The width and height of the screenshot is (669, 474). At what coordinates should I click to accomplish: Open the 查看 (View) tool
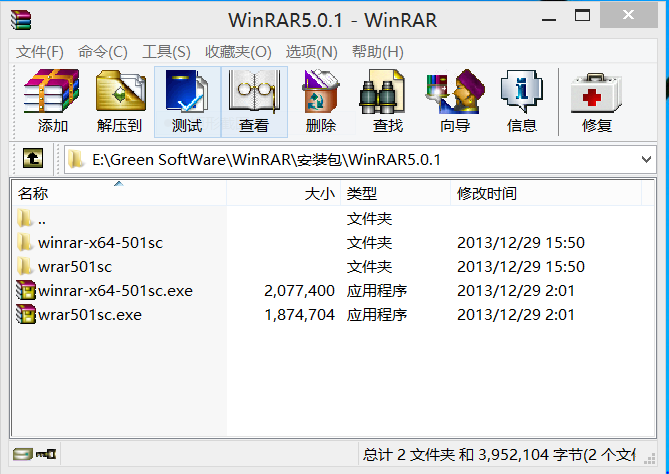click(254, 102)
